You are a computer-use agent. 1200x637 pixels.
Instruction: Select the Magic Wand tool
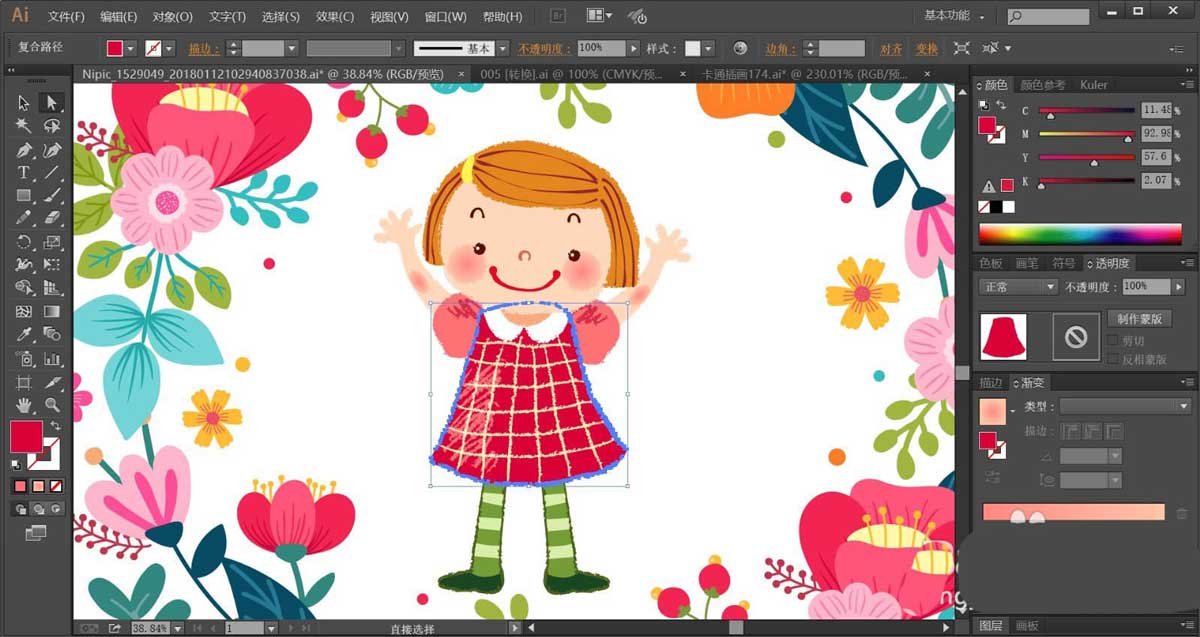coord(24,126)
